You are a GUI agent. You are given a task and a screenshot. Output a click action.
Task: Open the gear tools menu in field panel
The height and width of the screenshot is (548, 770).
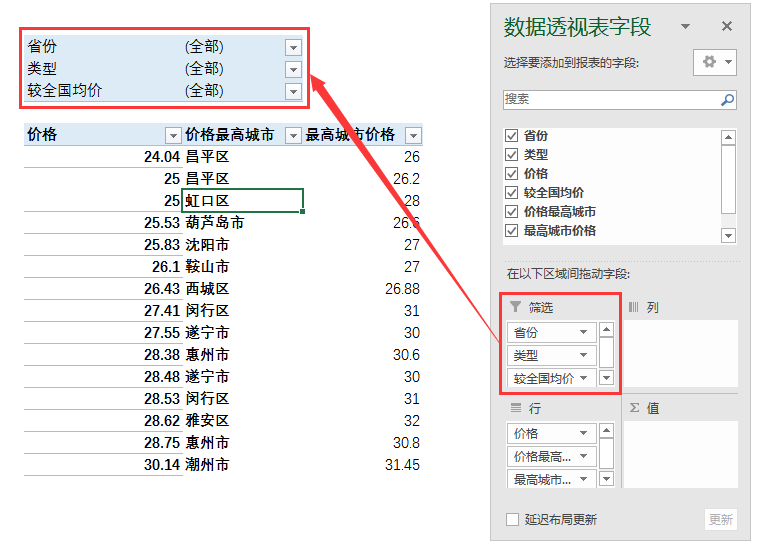point(715,62)
